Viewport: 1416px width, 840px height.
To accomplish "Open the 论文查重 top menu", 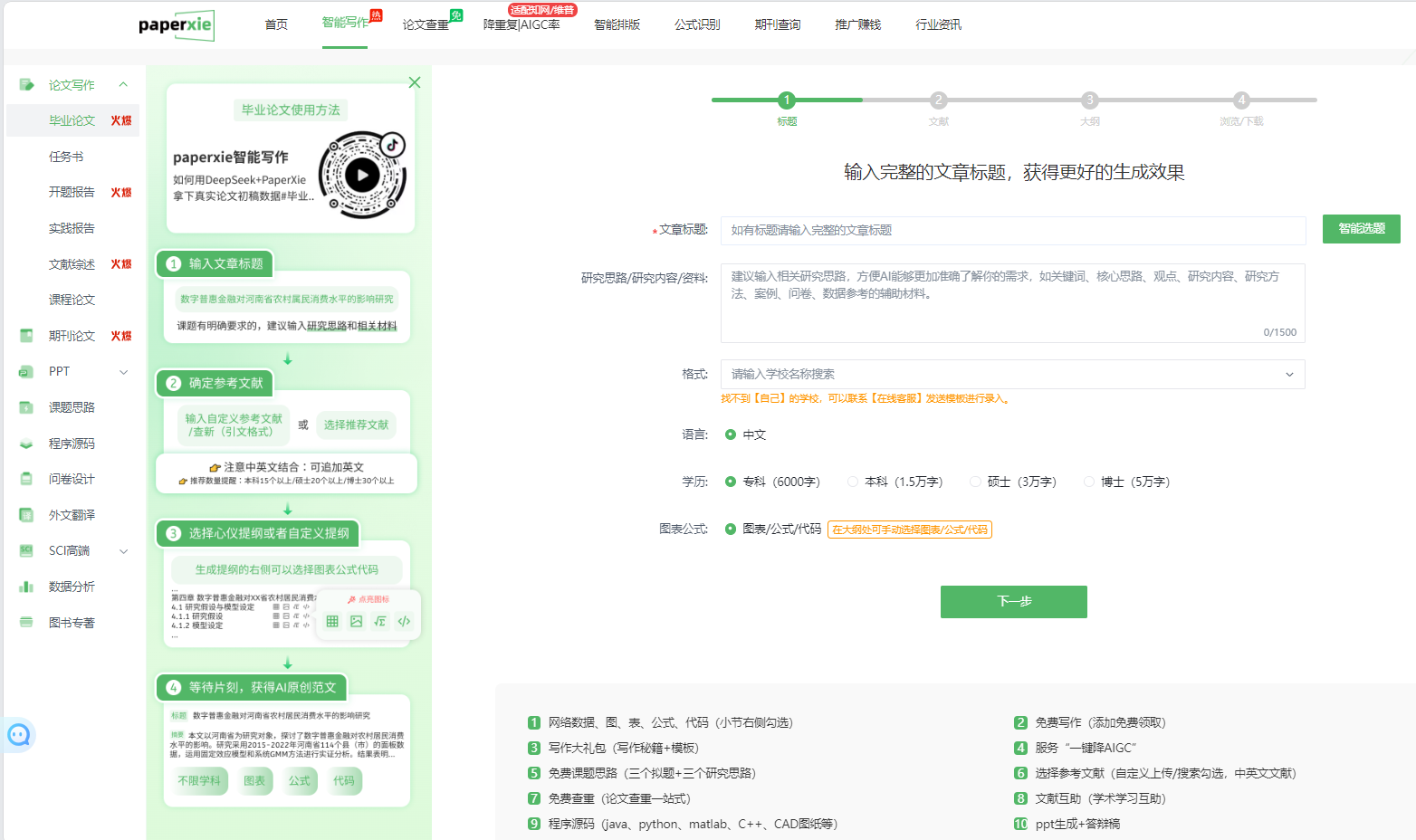I will point(426,24).
